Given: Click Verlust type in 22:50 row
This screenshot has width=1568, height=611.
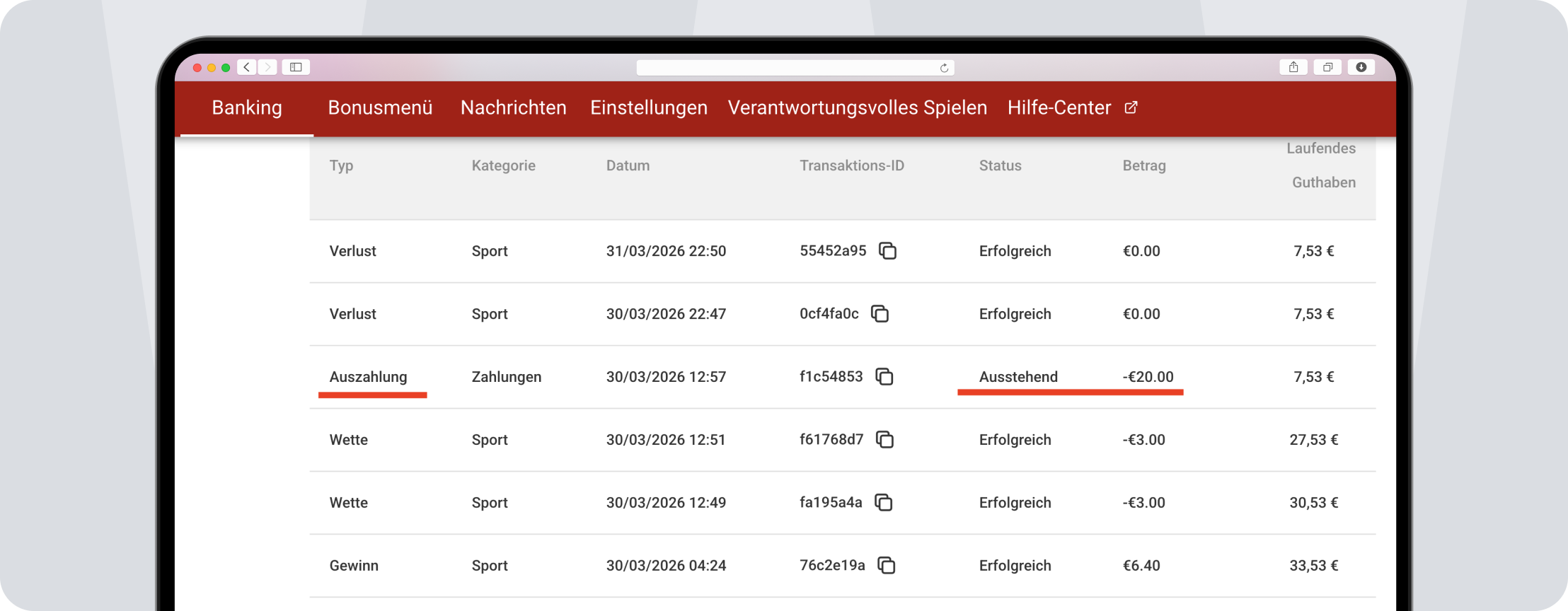Looking at the screenshot, I should click(353, 251).
